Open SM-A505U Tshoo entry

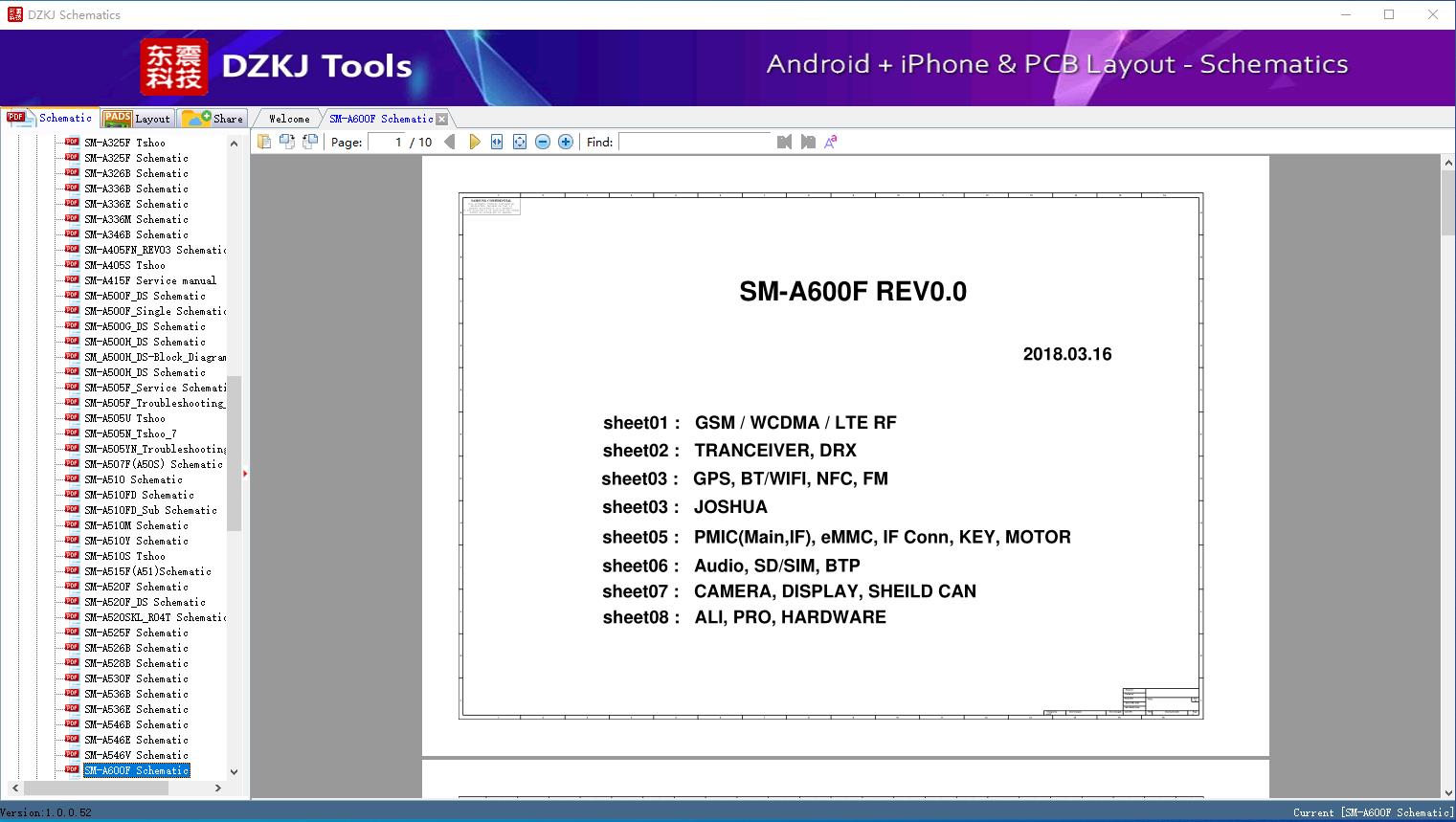pos(124,418)
